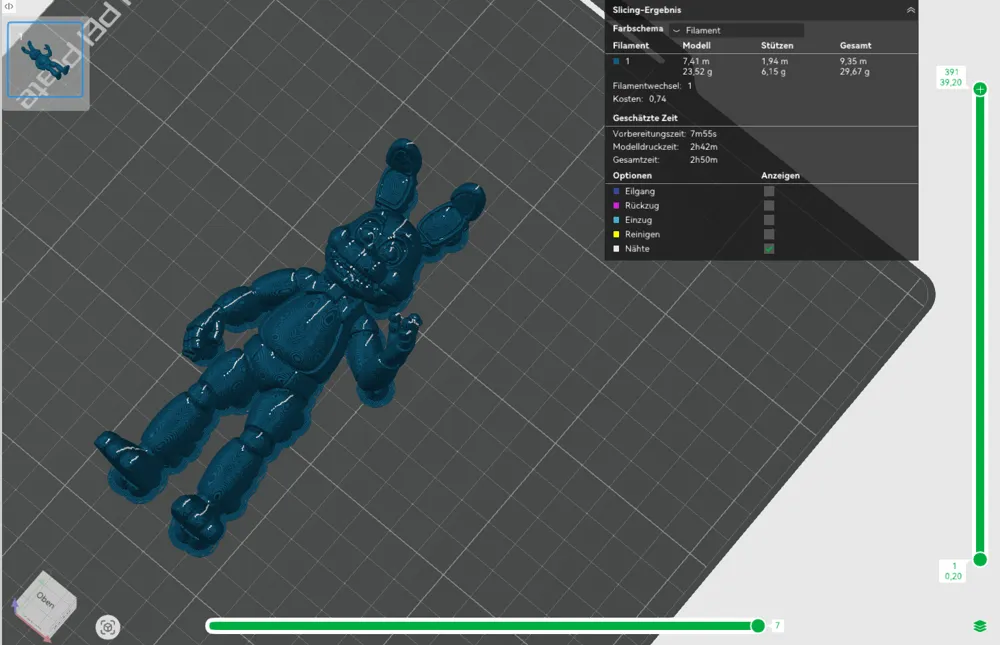Click the Gesamt value 29,67 g
The height and width of the screenshot is (645, 1000).
(855, 72)
